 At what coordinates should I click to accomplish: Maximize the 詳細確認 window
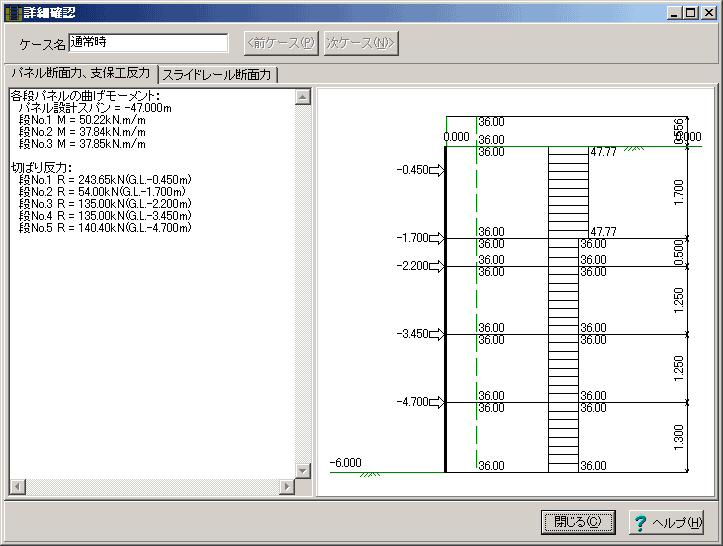(x=691, y=12)
